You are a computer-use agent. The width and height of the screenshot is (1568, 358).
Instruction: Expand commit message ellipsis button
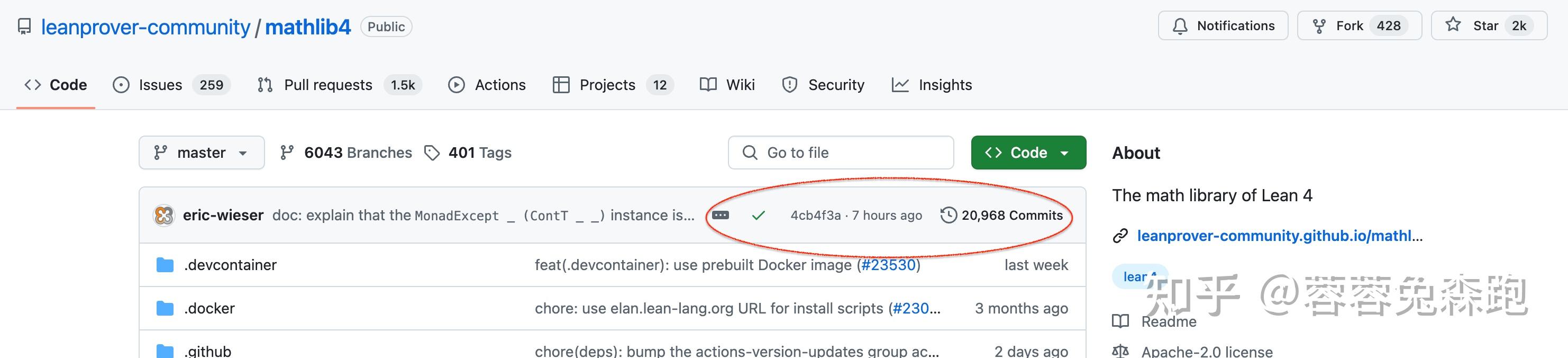[720, 216]
